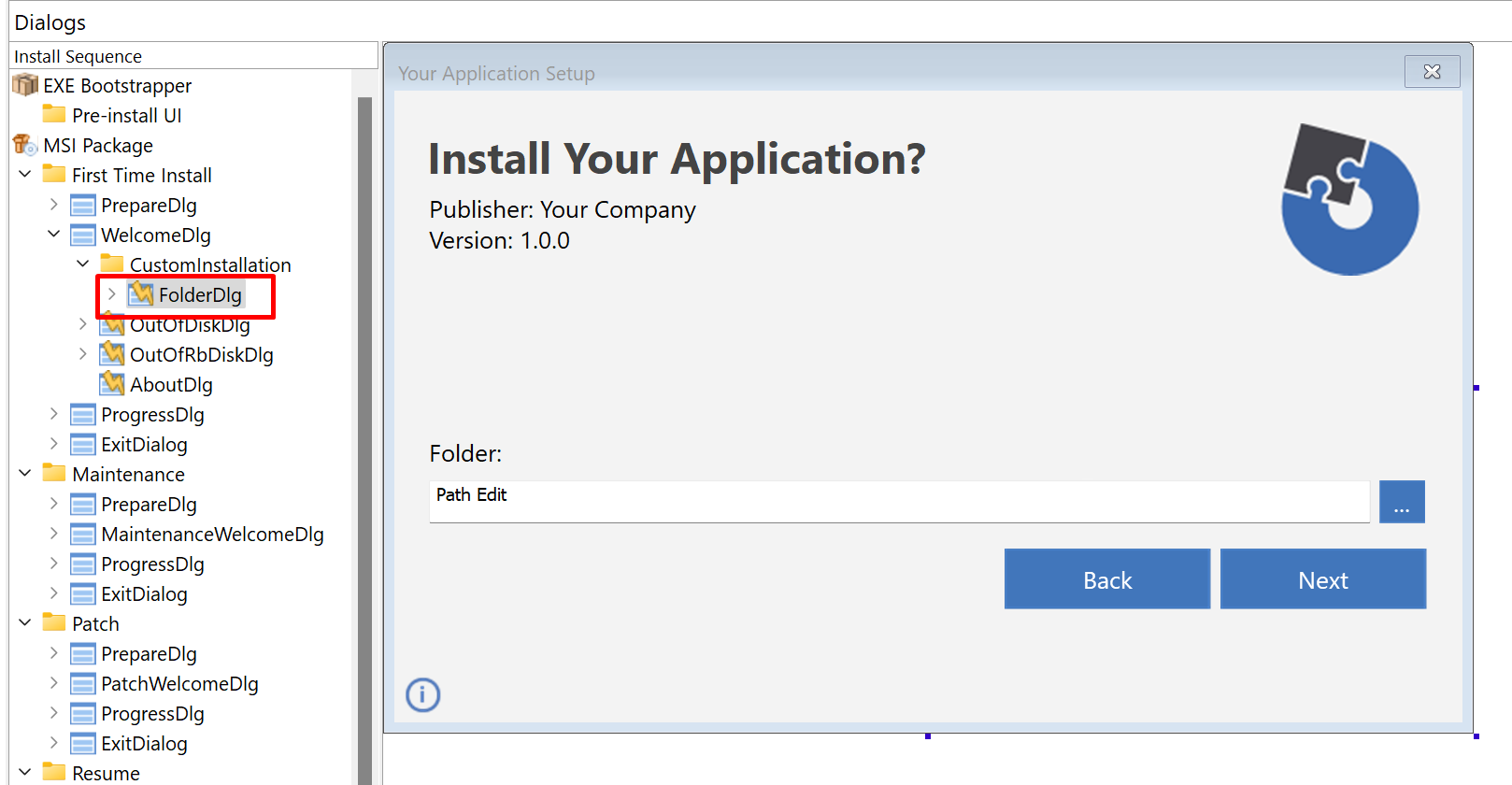Viewport: 1512px width, 785px height.
Task: Collapse the Maintenance folder
Action: (x=25, y=474)
